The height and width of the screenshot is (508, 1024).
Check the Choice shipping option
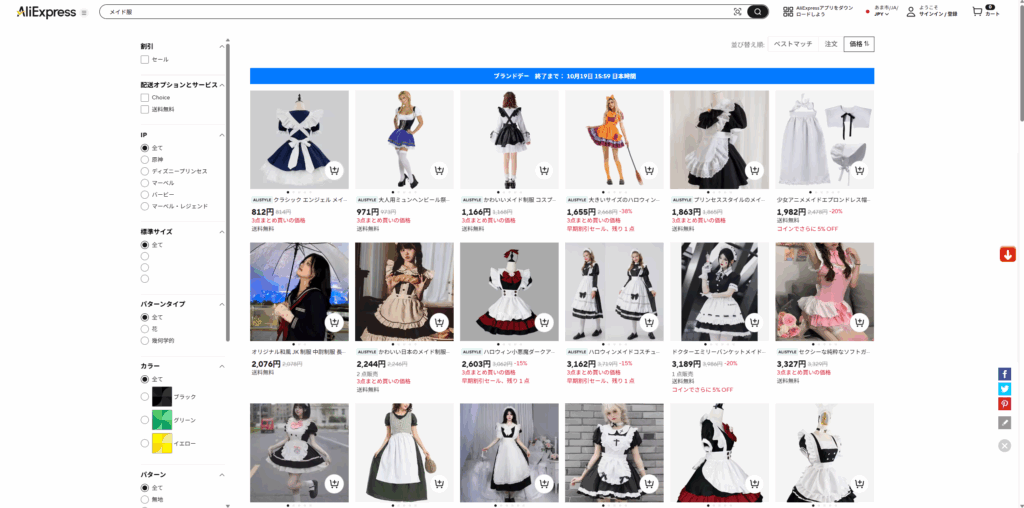pyautogui.click(x=145, y=97)
